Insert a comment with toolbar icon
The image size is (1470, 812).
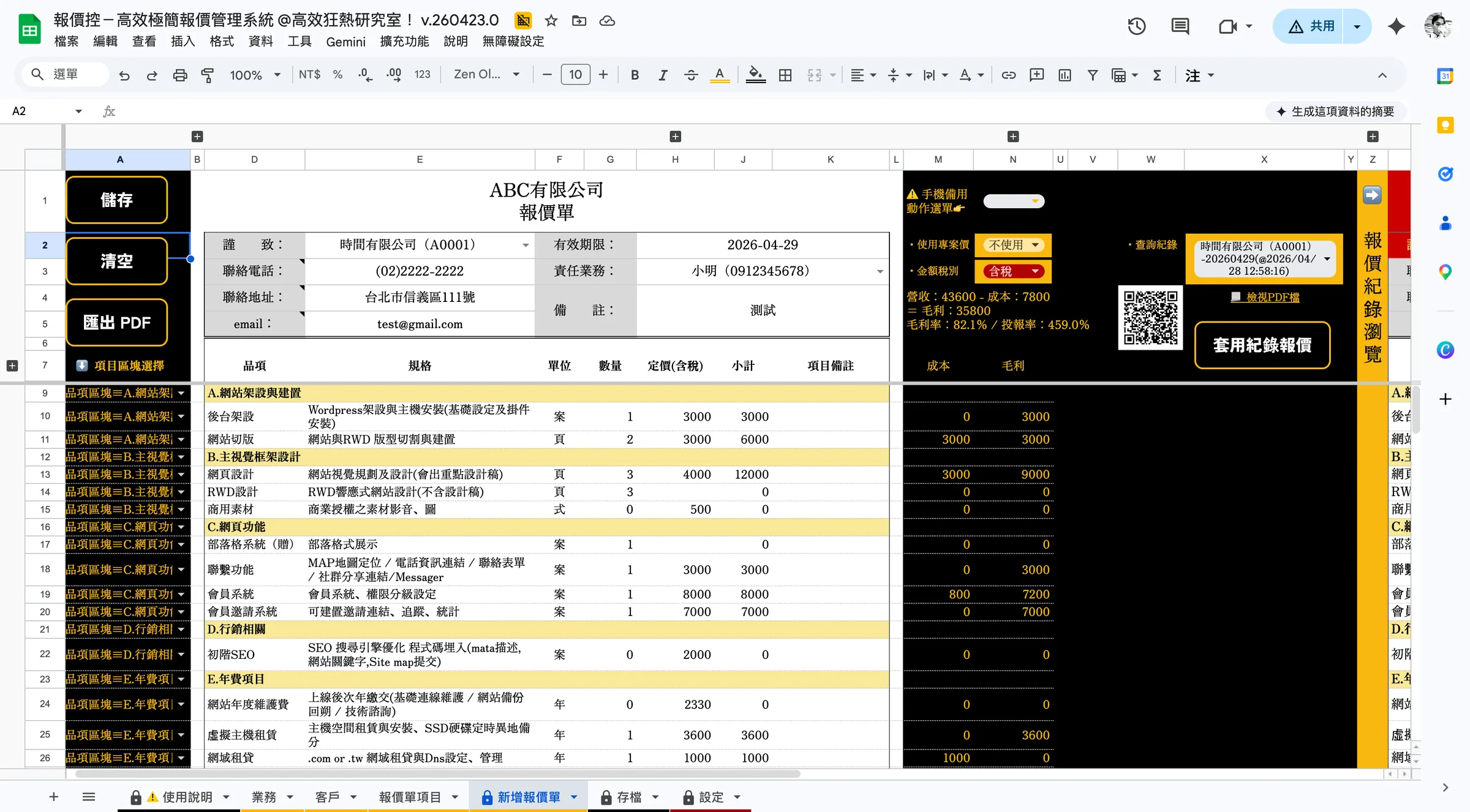[x=1036, y=75]
